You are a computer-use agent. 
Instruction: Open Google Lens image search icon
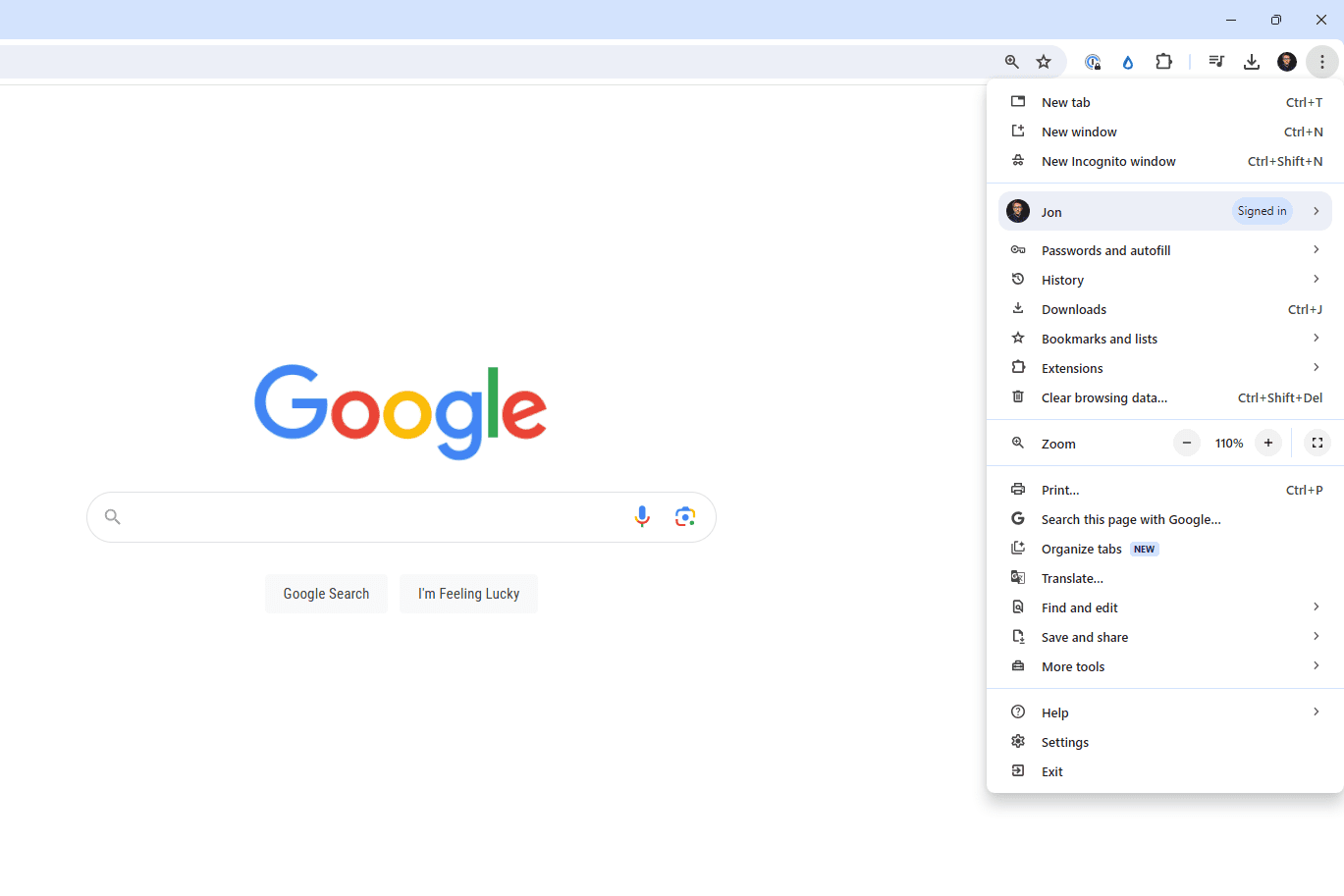tap(685, 517)
